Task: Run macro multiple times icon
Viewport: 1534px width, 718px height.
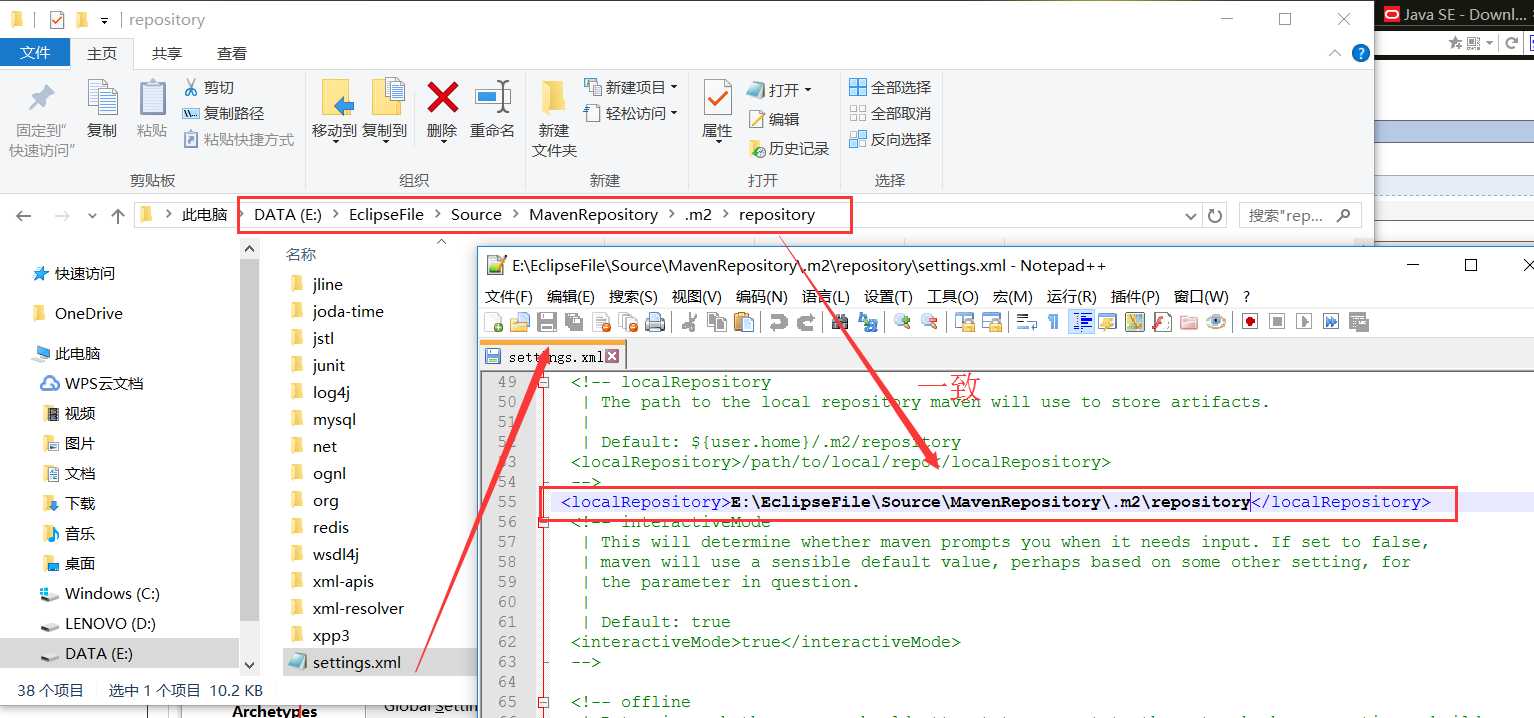Action: pyautogui.click(x=1331, y=322)
